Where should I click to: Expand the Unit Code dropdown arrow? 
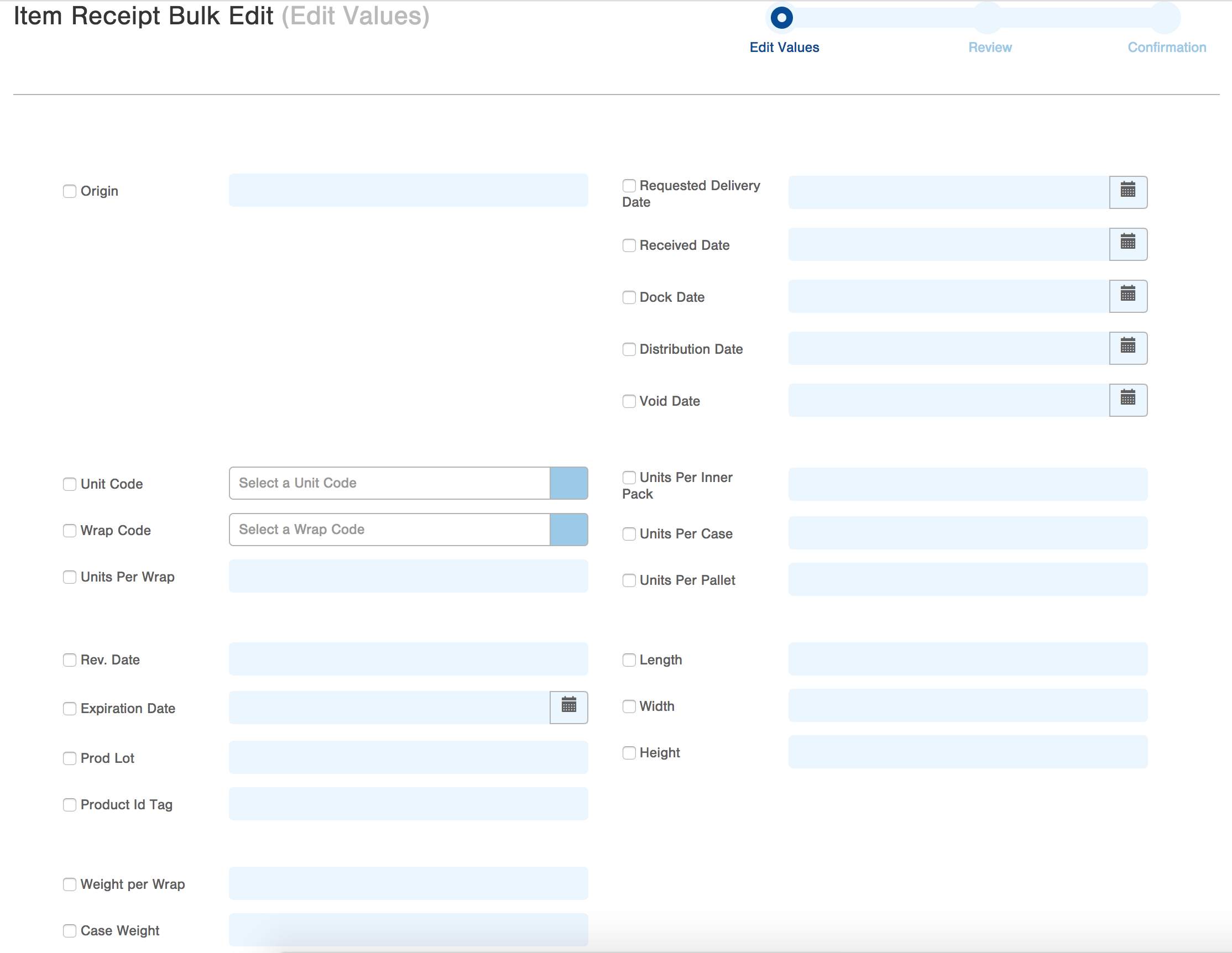tap(568, 483)
